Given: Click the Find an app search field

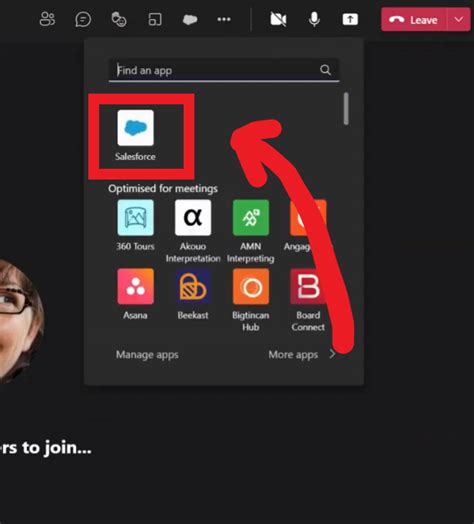Looking at the screenshot, I should [x=224, y=70].
